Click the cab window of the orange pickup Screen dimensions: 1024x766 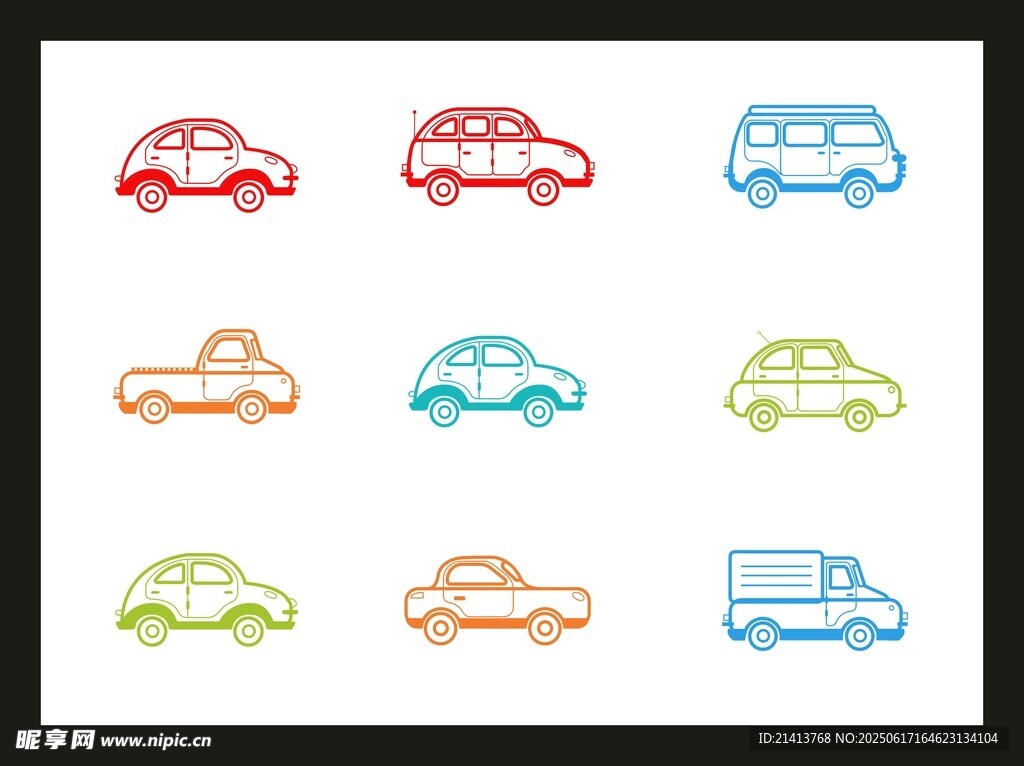tap(231, 350)
